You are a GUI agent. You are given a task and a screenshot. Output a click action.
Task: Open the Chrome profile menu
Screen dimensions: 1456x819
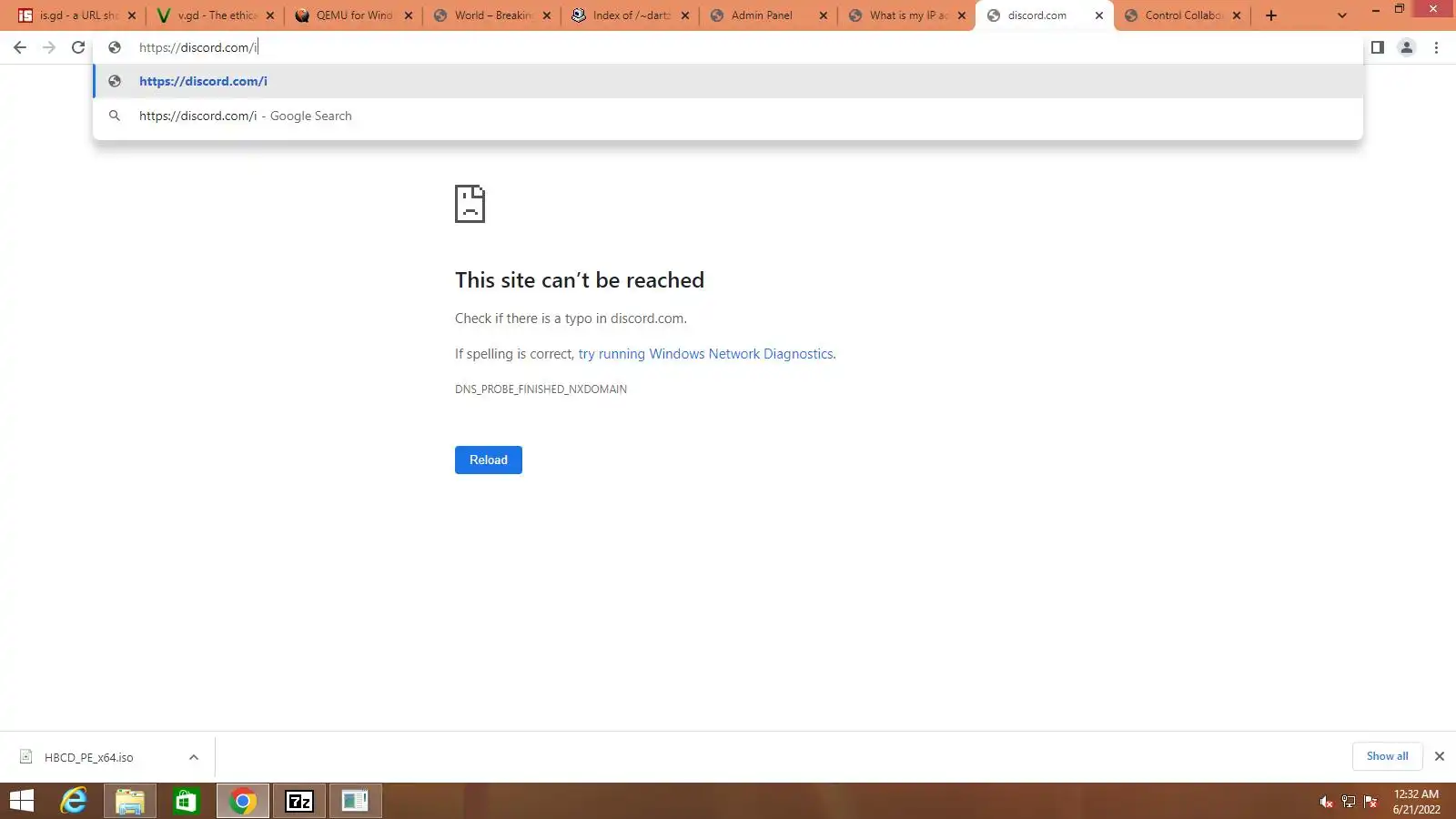(x=1407, y=47)
